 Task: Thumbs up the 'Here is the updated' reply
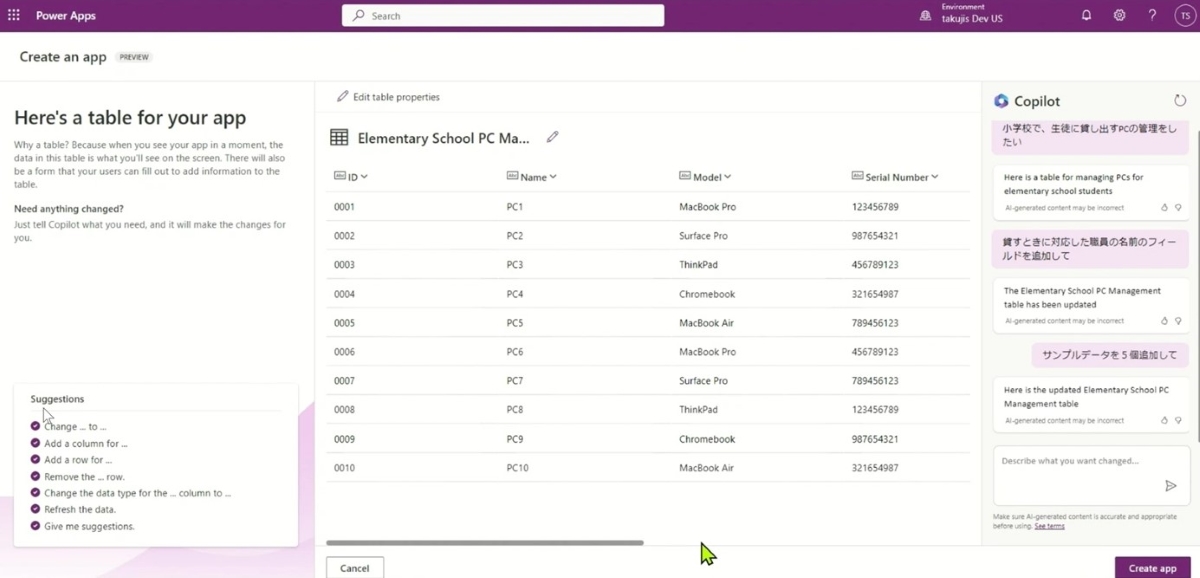[x=1165, y=421]
